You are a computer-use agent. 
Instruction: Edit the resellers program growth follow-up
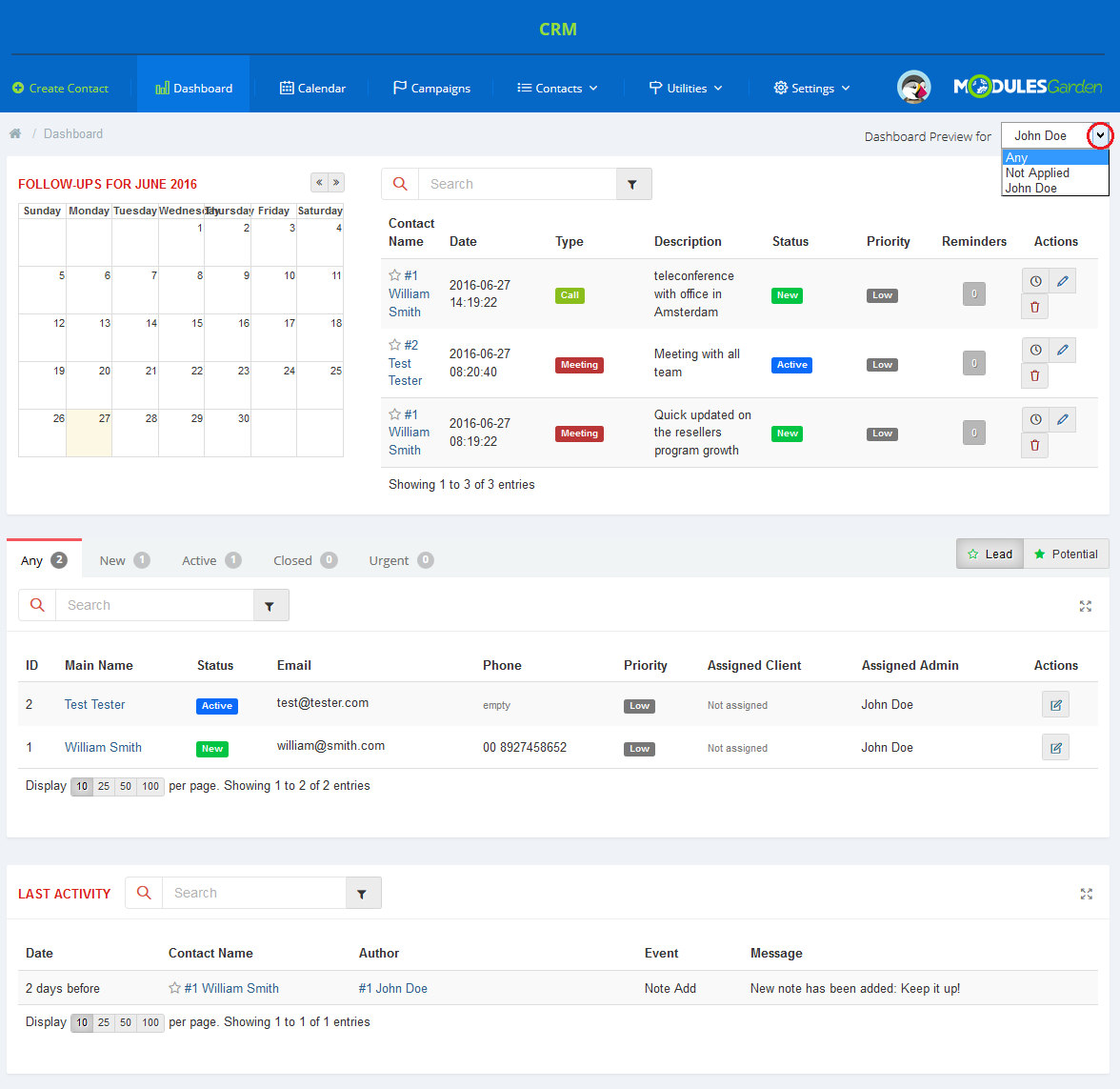[1063, 419]
